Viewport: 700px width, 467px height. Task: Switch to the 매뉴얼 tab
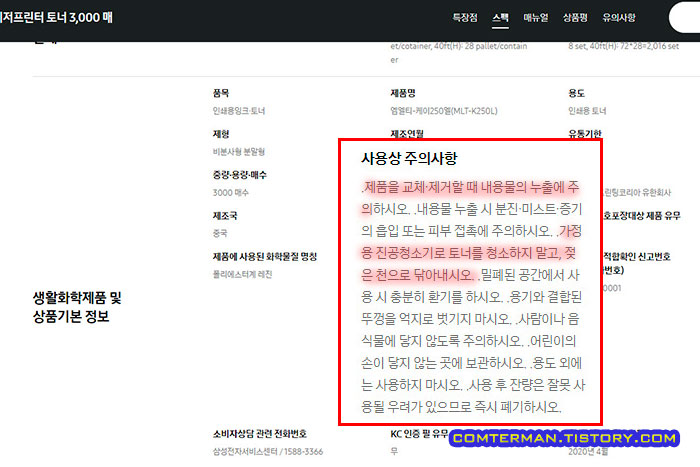tap(535, 18)
